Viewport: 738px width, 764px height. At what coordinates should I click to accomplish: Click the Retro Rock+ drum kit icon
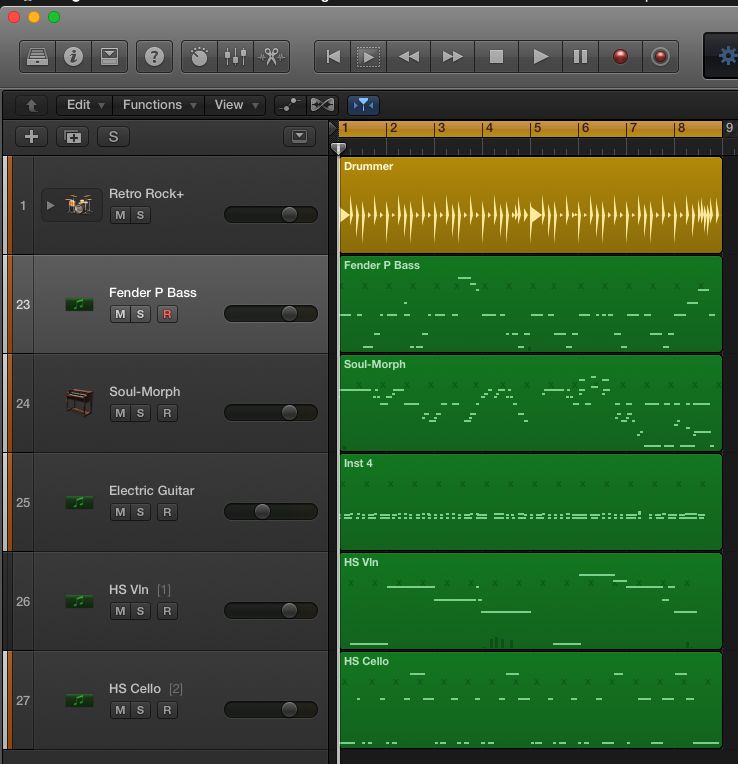pos(79,205)
